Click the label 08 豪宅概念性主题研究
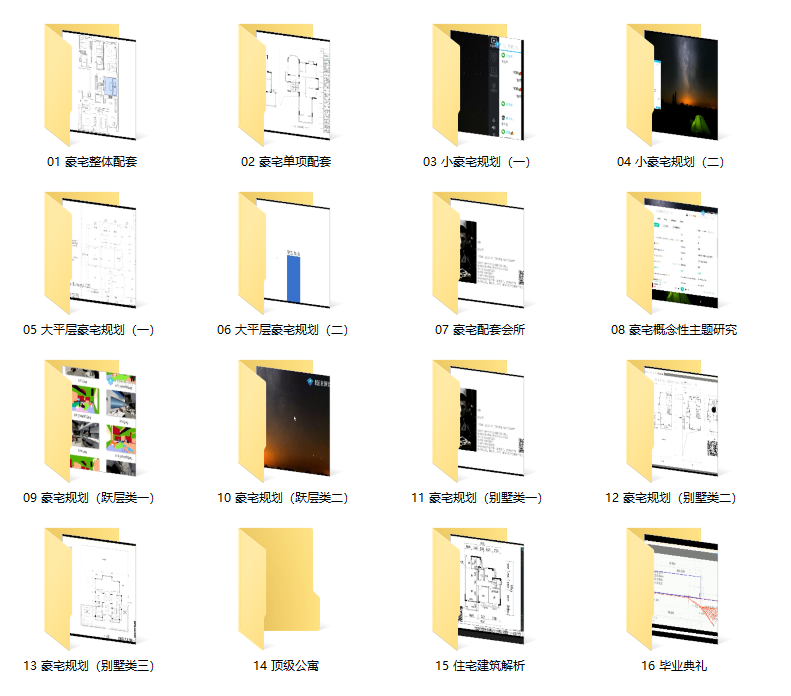The width and height of the screenshot is (791, 696). (674, 330)
